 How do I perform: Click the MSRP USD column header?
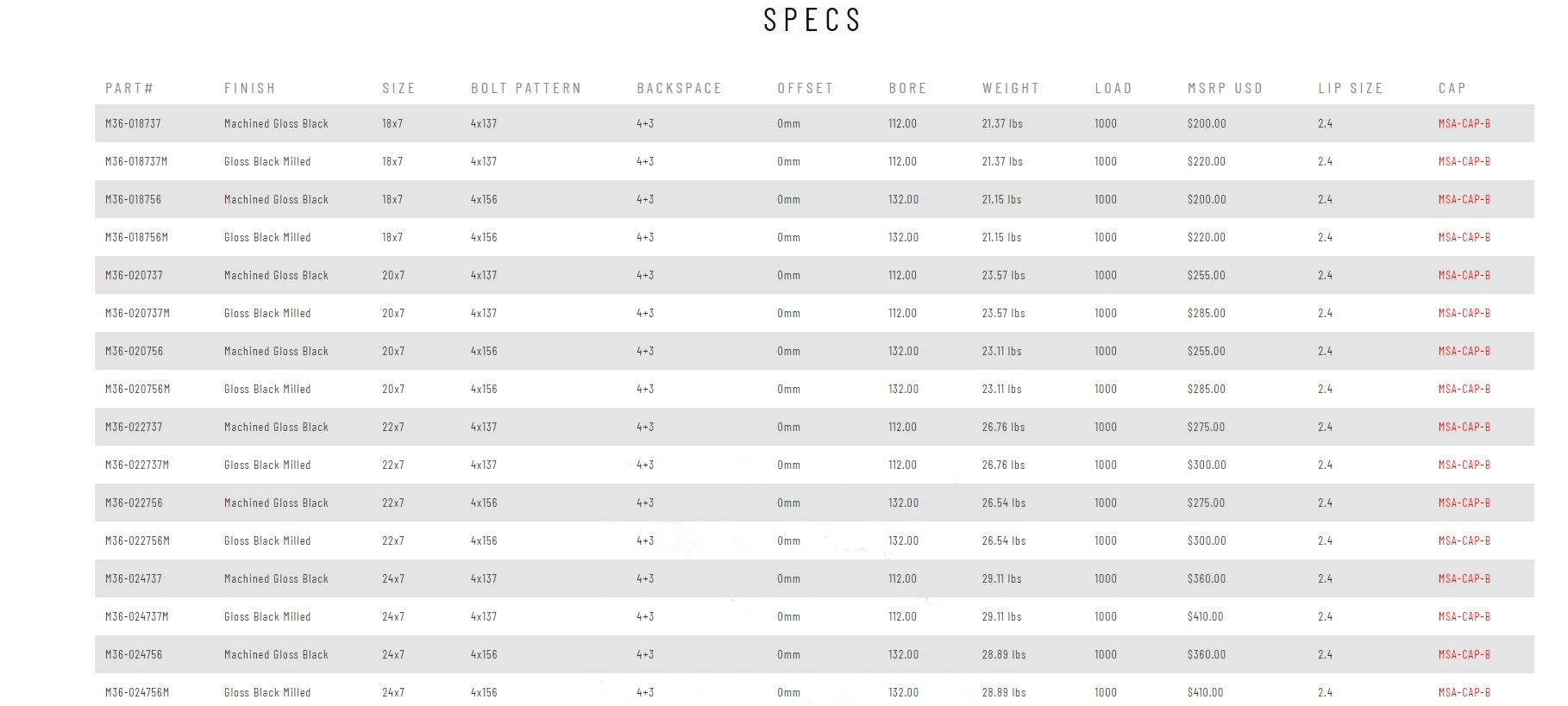pyautogui.click(x=1225, y=88)
